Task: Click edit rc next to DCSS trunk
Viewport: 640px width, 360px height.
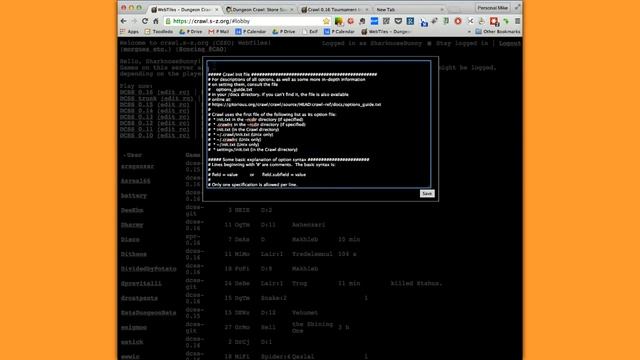Action: click(177, 98)
